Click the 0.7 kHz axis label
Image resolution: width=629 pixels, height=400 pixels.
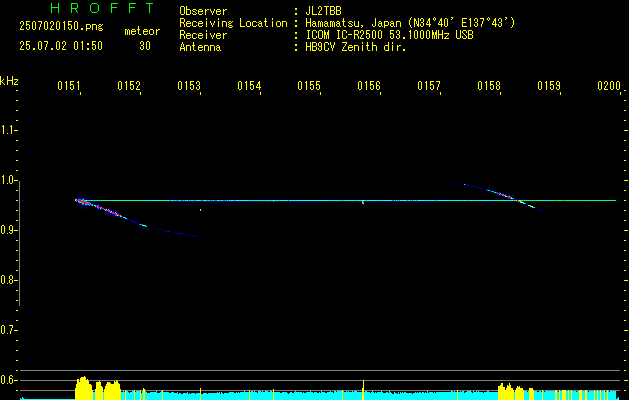pyautogui.click(x=8, y=330)
